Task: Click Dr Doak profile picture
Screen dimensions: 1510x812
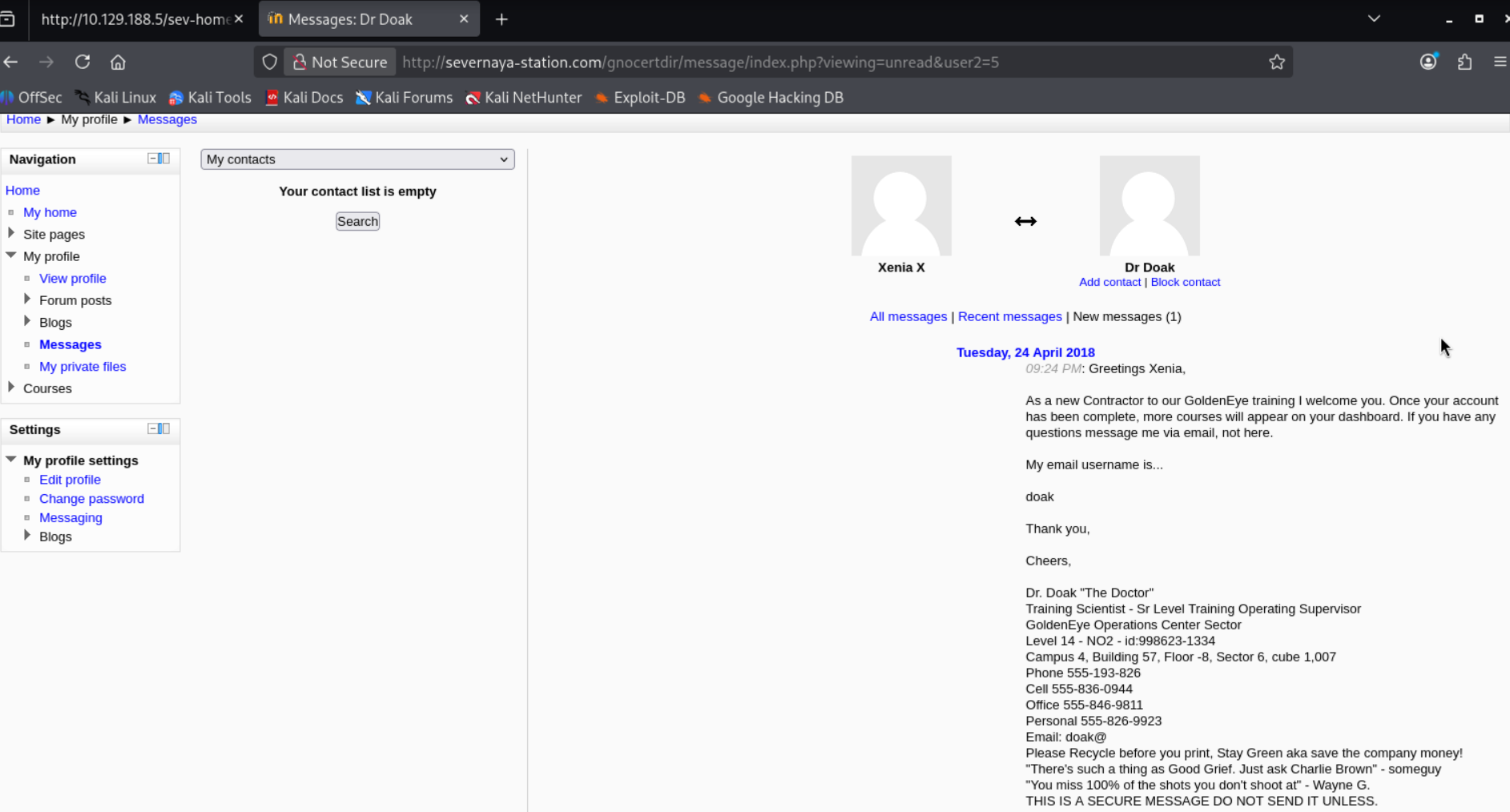Action: [x=1150, y=206]
